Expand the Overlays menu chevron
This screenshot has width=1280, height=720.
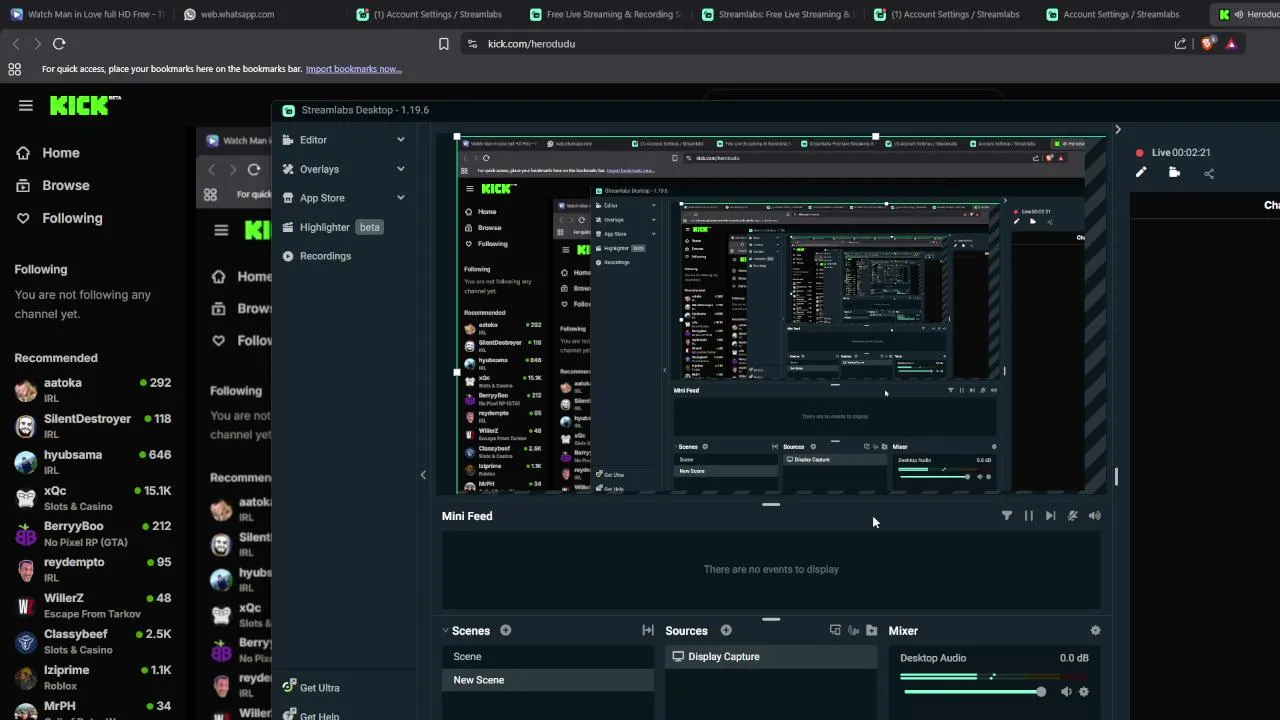tap(401, 169)
